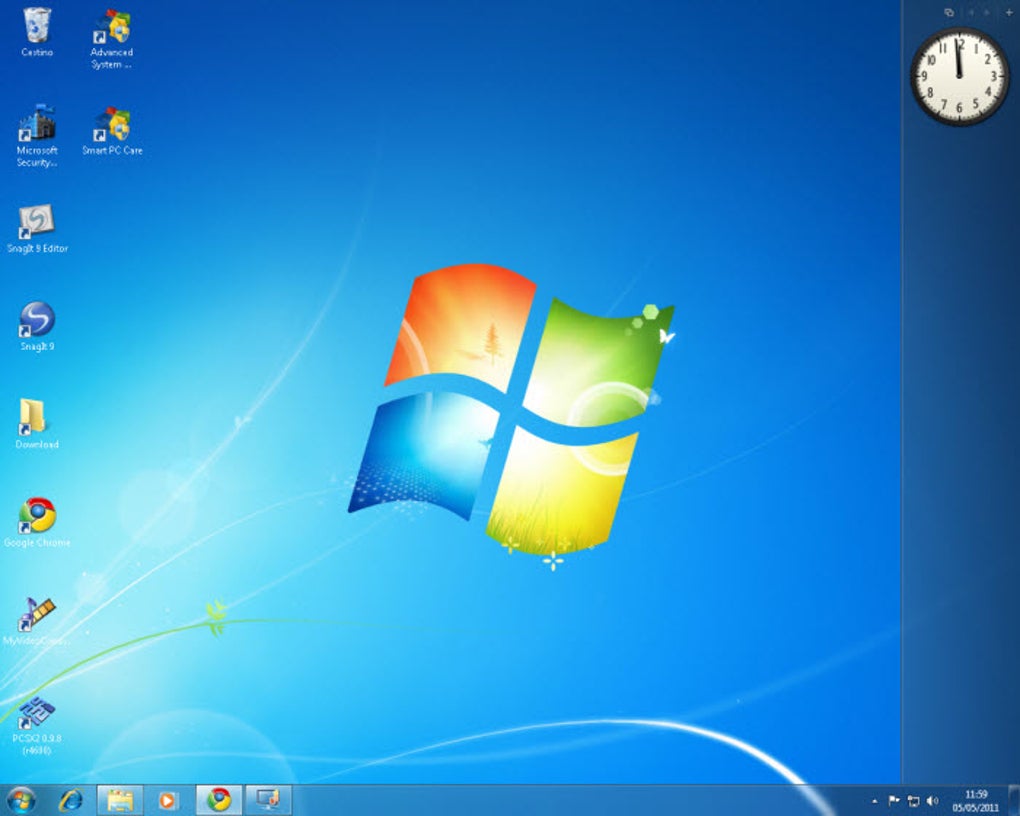
Task: Click the Show desktop strip
Action: tap(1014, 800)
